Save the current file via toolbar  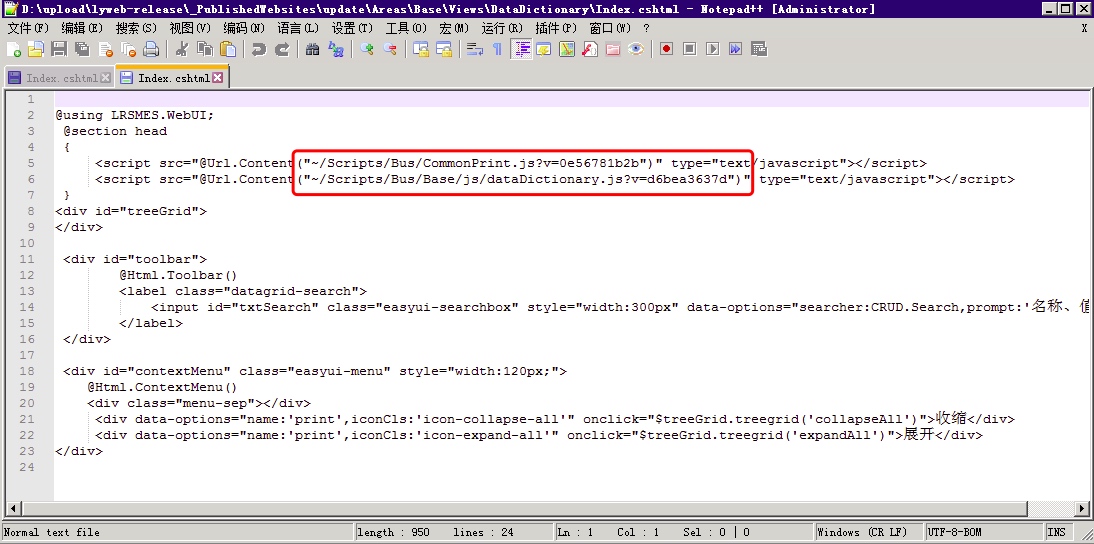click(x=59, y=49)
